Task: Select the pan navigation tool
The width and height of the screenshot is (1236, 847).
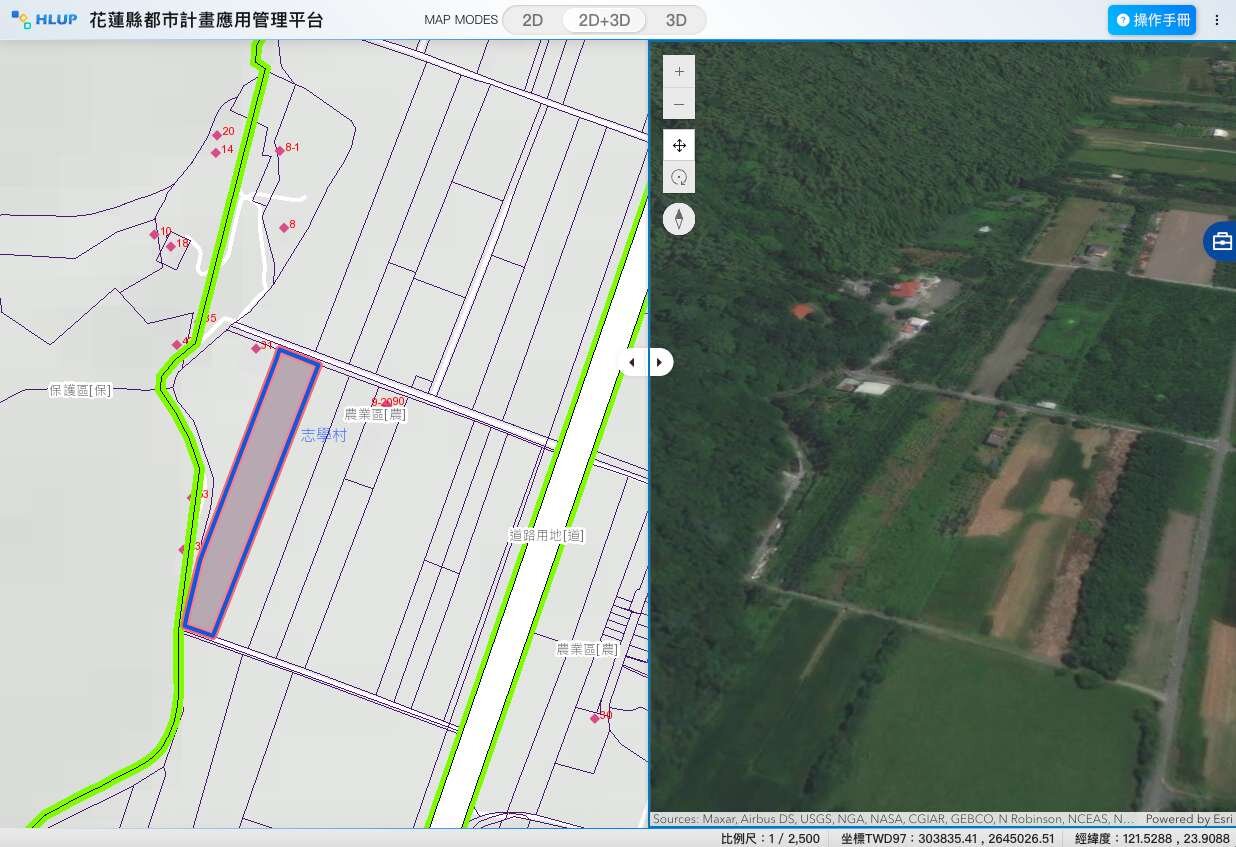Action: [x=679, y=146]
